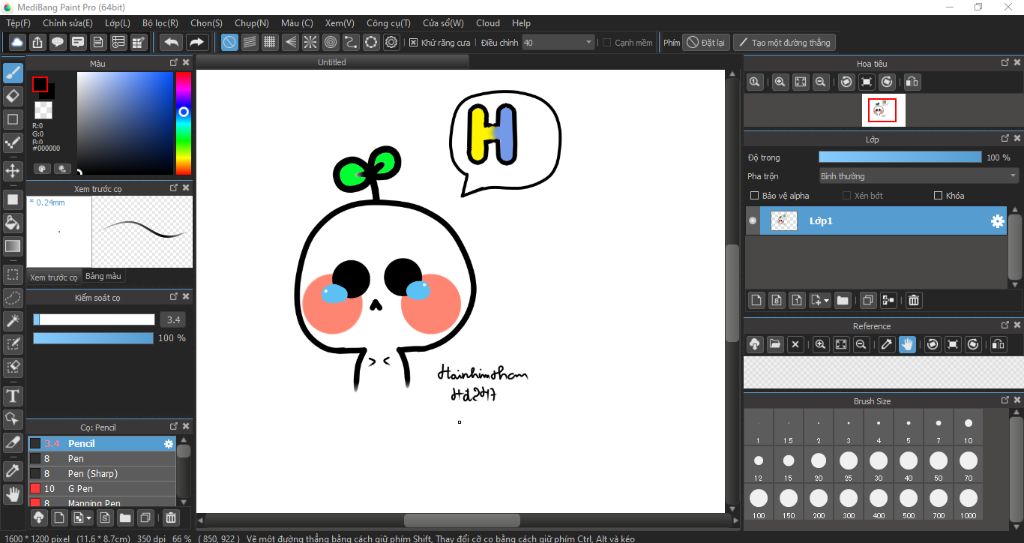Open the cloud icon in top toolbar
The height and width of the screenshot is (543, 1024).
pyautogui.click(x=17, y=42)
